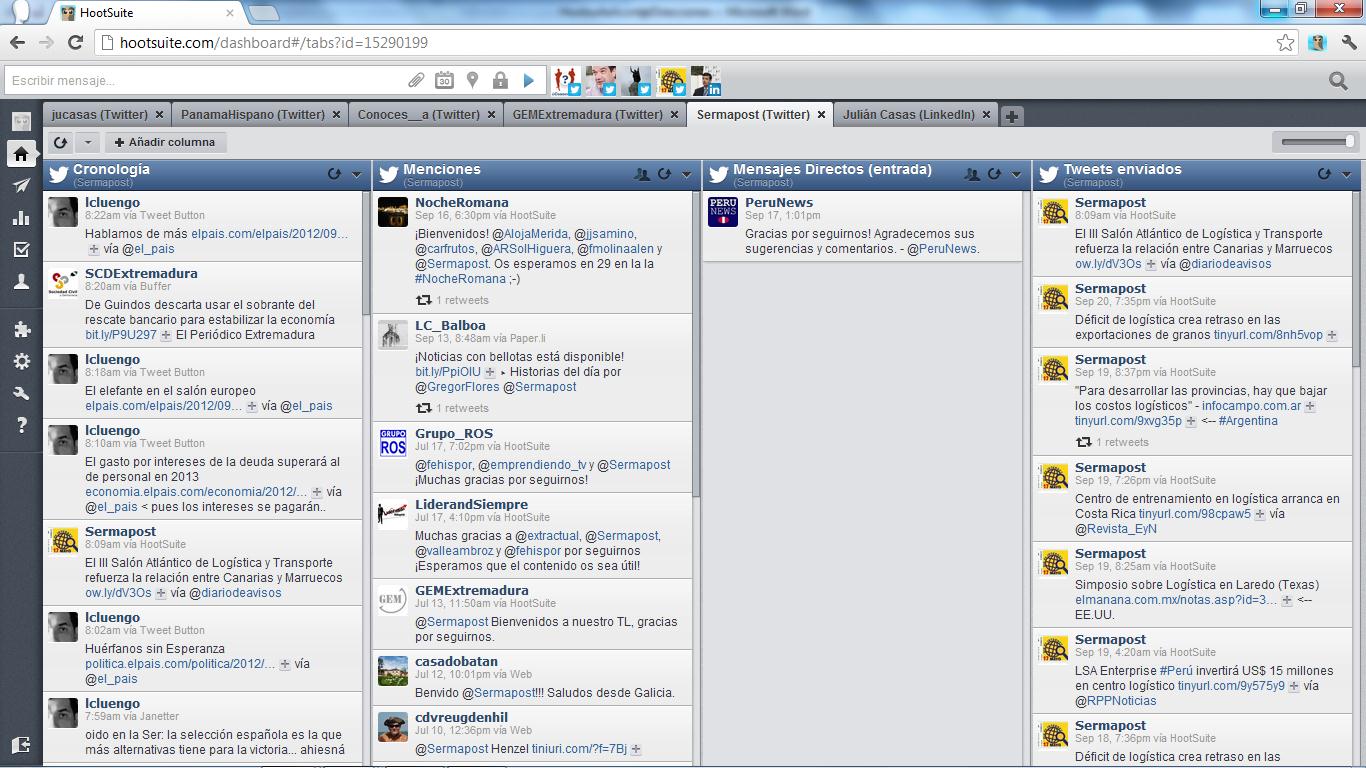1366x768 pixels.
Task: Open the Menciones column options dropdown
Action: [x=686, y=175]
